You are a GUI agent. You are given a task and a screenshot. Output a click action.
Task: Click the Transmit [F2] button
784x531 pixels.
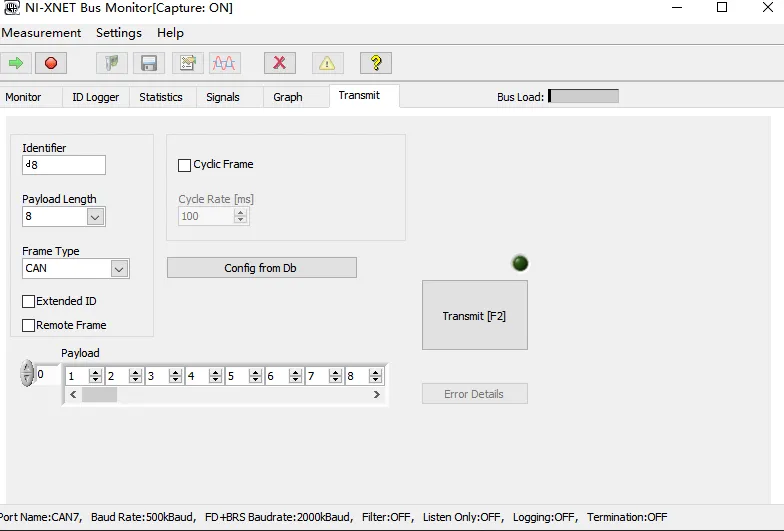click(x=474, y=315)
